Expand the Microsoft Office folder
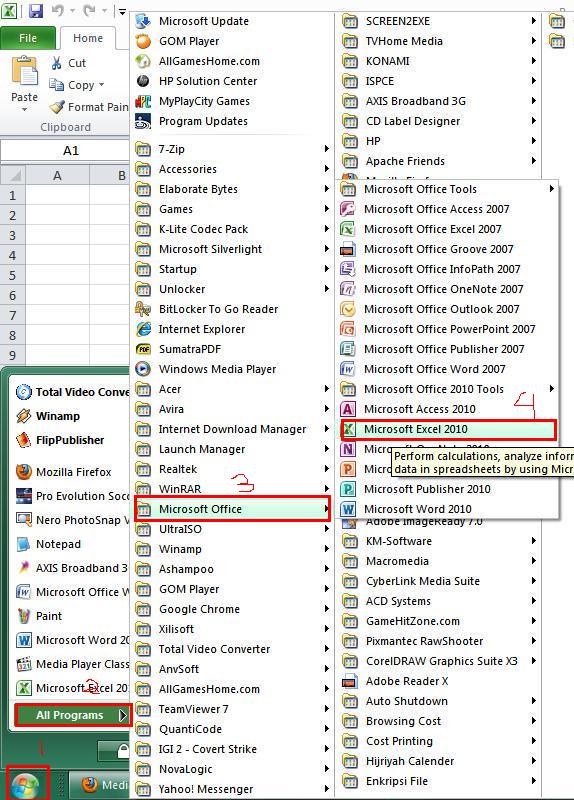The height and width of the screenshot is (800, 574). tap(233, 509)
